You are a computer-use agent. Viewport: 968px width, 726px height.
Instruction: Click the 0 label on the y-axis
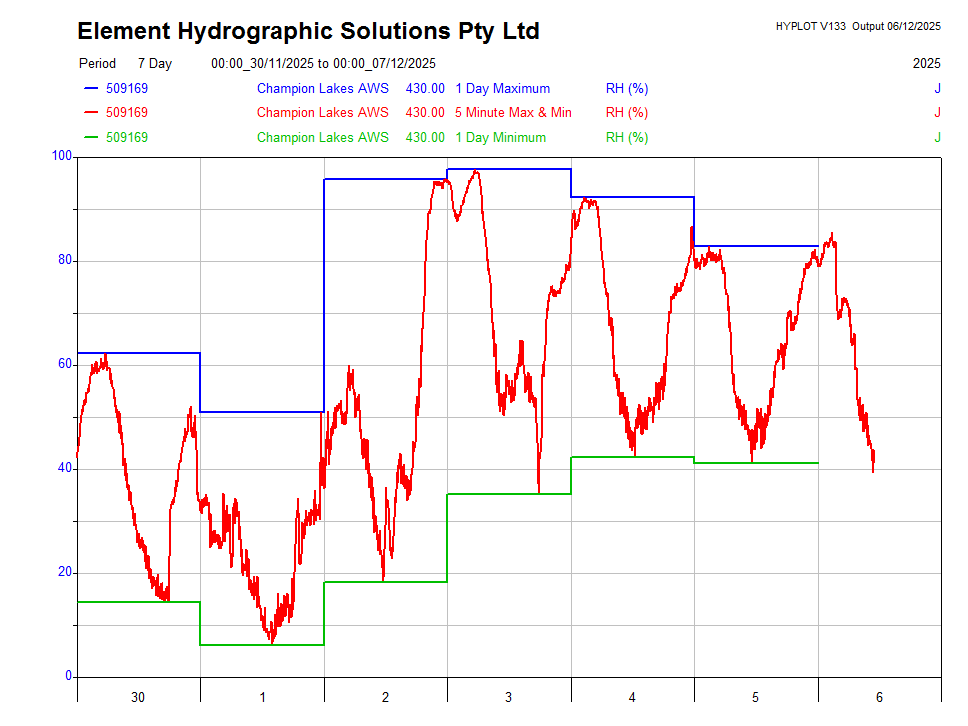click(69, 676)
